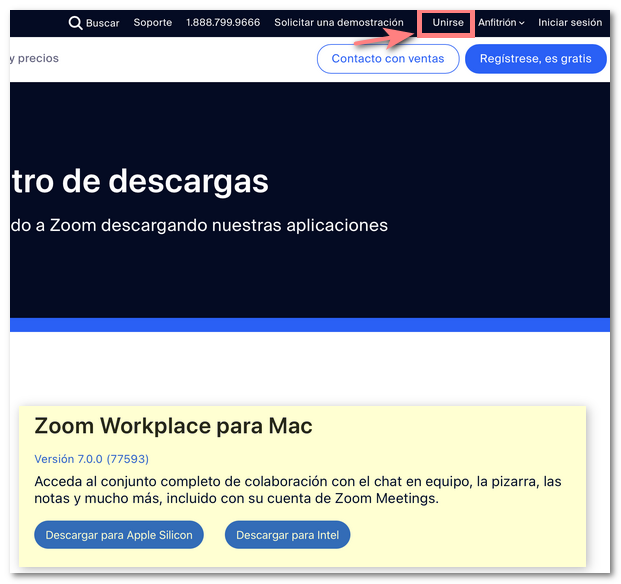
Task: Open the Versión 7.0.0 (77593) link
Action: point(91,459)
